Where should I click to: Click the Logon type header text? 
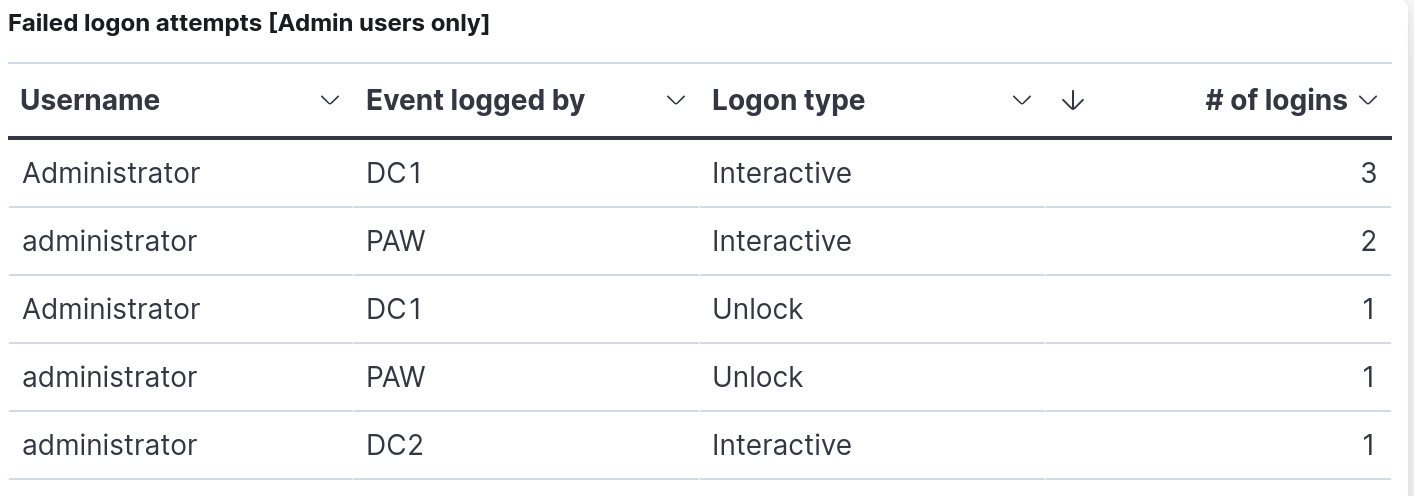pyautogui.click(x=788, y=100)
